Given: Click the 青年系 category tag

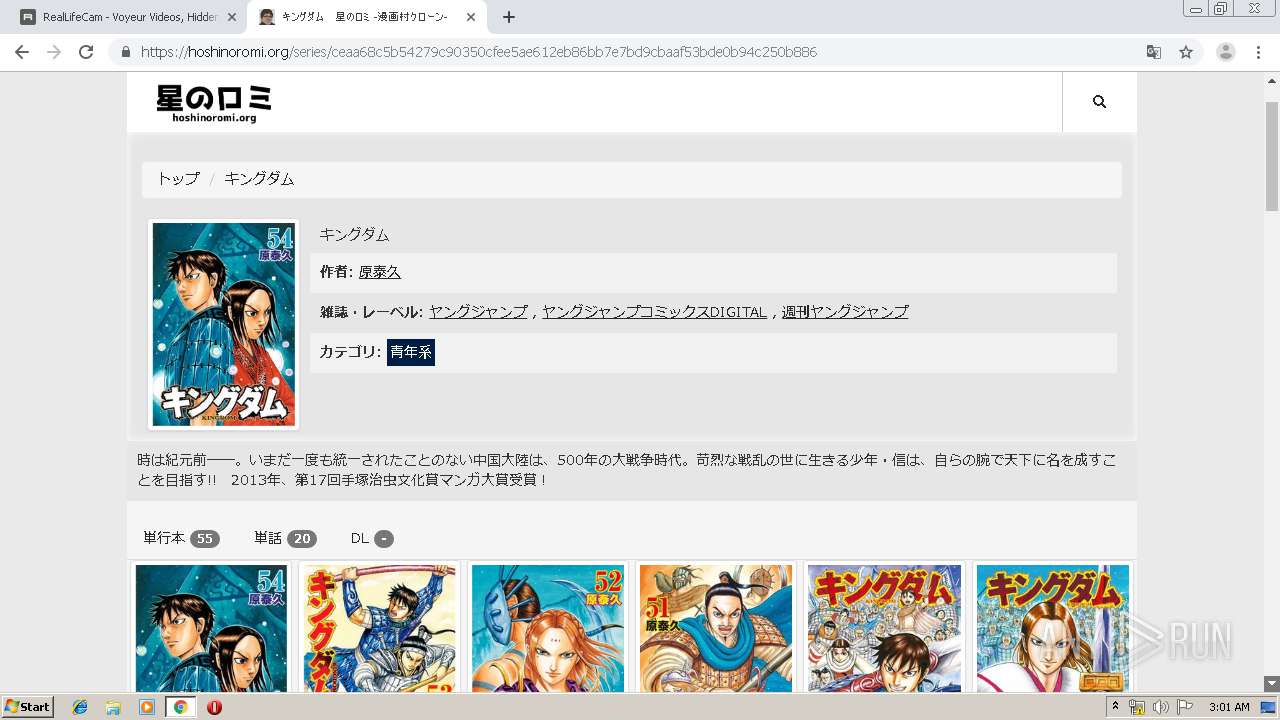Looking at the screenshot, I should 411,352.
